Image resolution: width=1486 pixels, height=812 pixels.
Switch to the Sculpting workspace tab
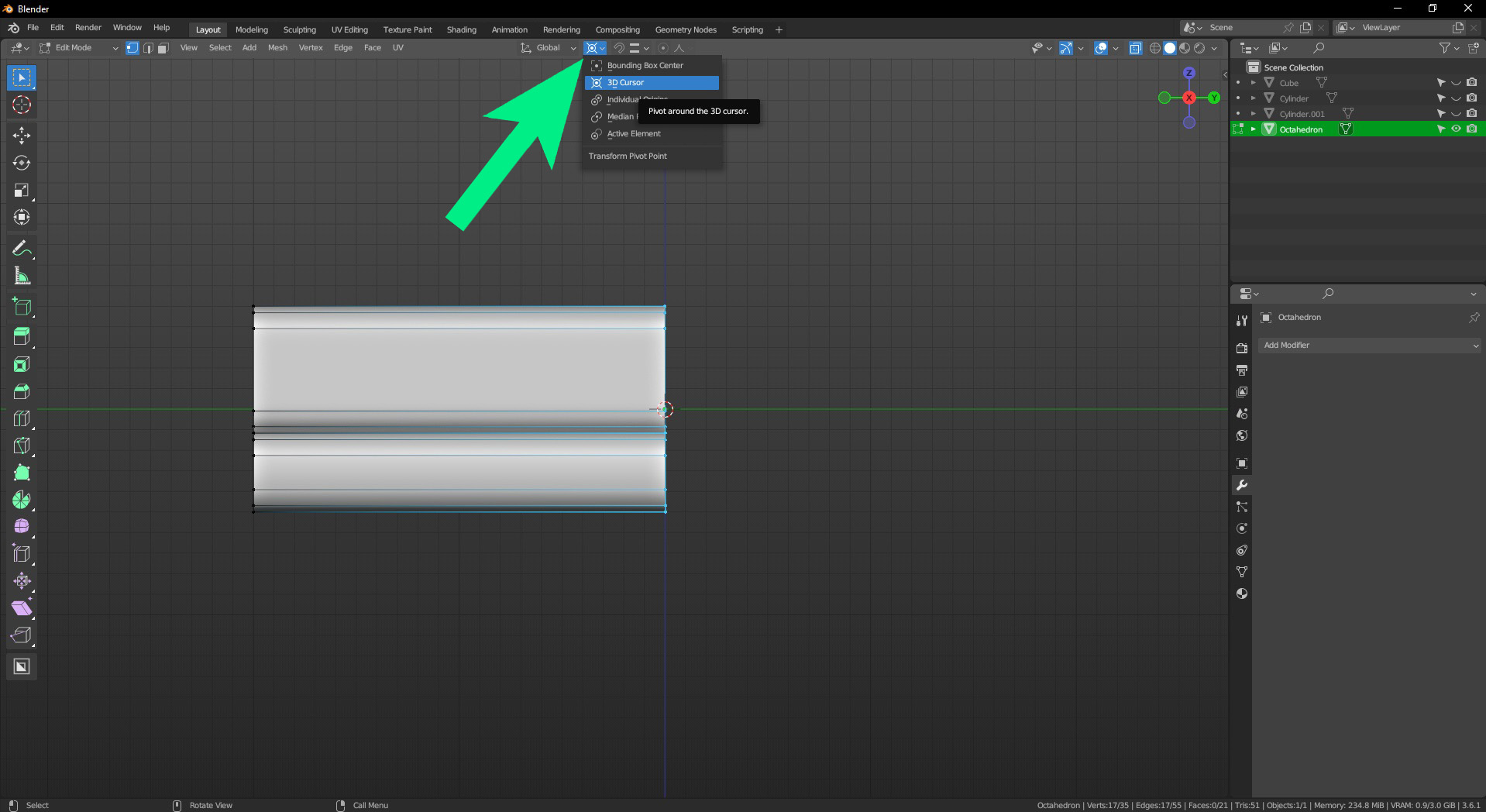point(299,29)
